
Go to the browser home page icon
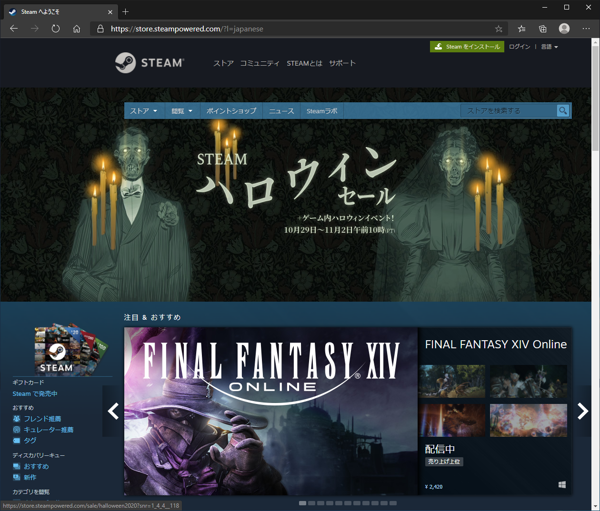pyautogui.click(x=77, y=29)
